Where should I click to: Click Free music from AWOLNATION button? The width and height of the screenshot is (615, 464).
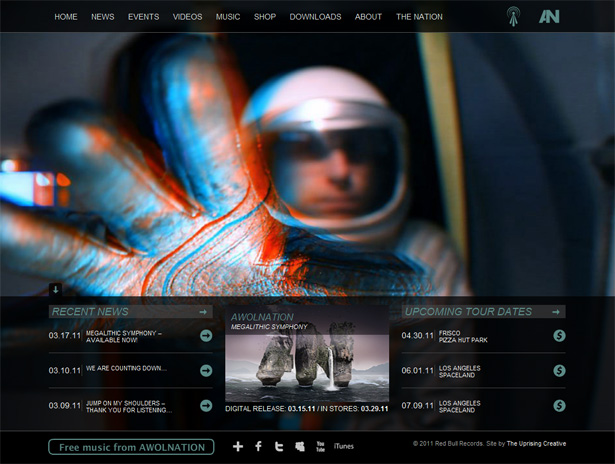[131, 447]
